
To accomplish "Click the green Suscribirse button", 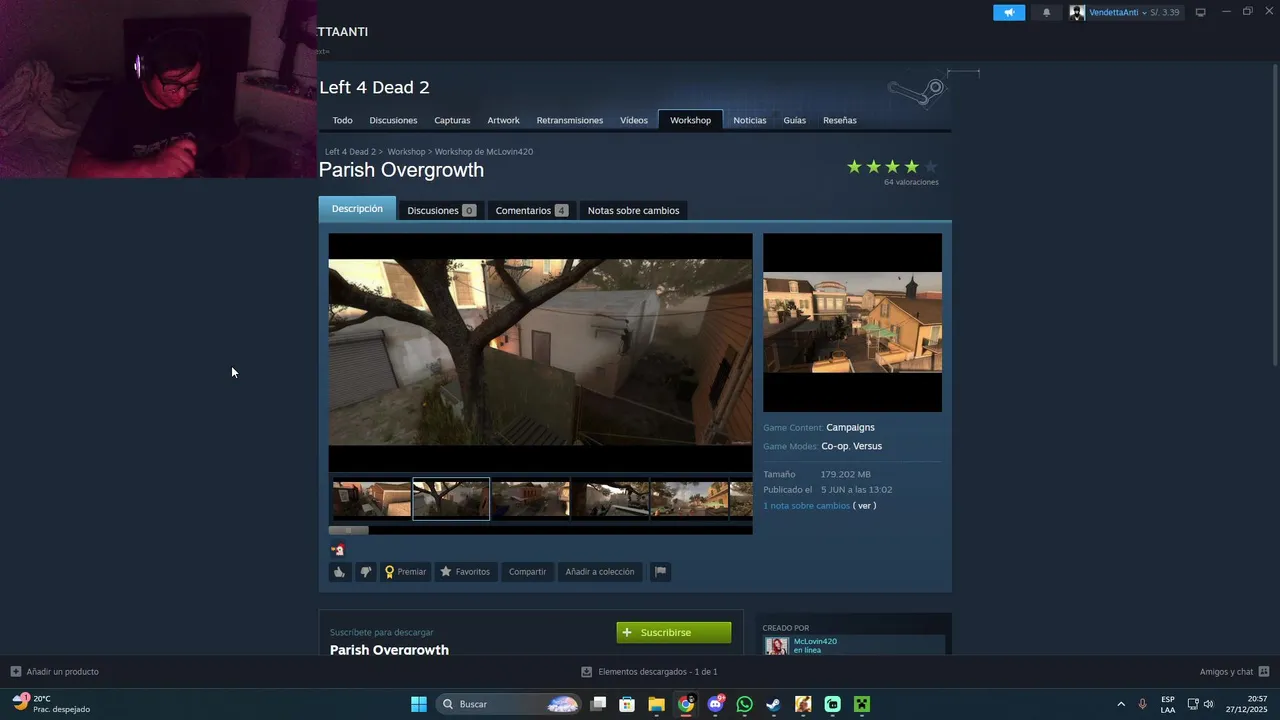I will coord(674,632).
